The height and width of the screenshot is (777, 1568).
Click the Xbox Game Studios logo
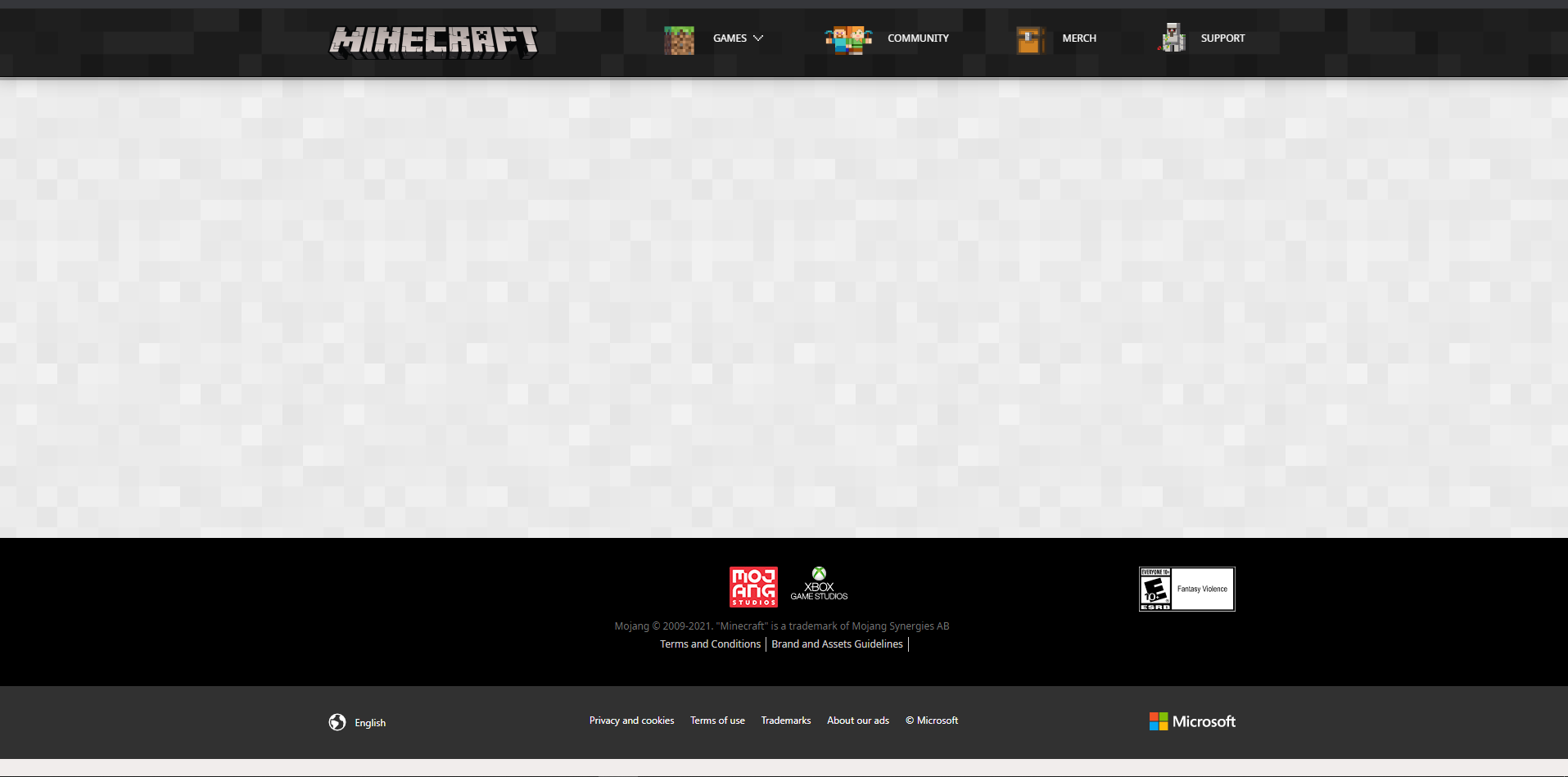(819, 584)
